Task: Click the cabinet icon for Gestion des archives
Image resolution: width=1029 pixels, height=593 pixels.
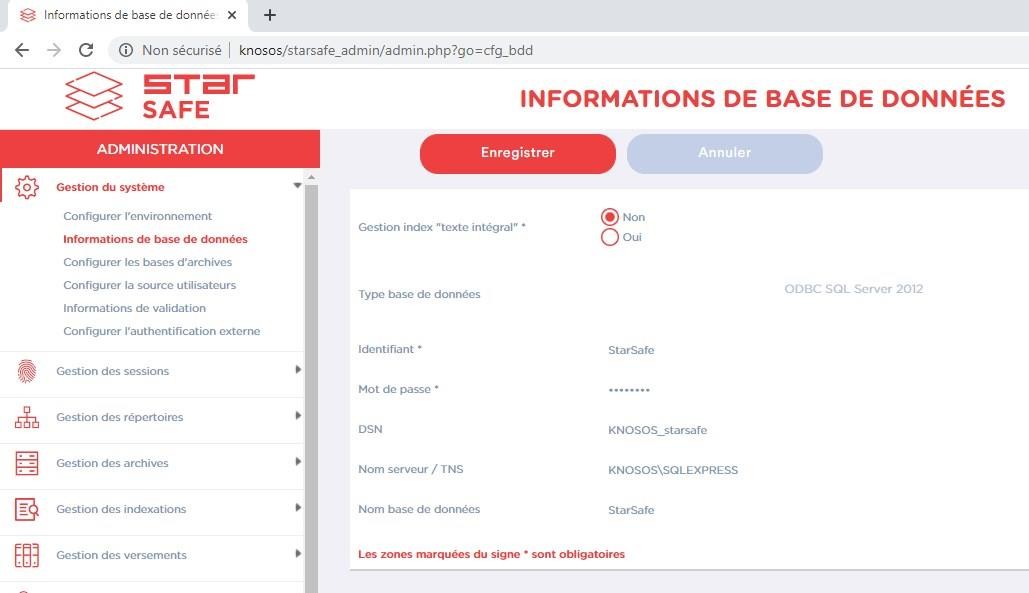Action: click(27, 463)
